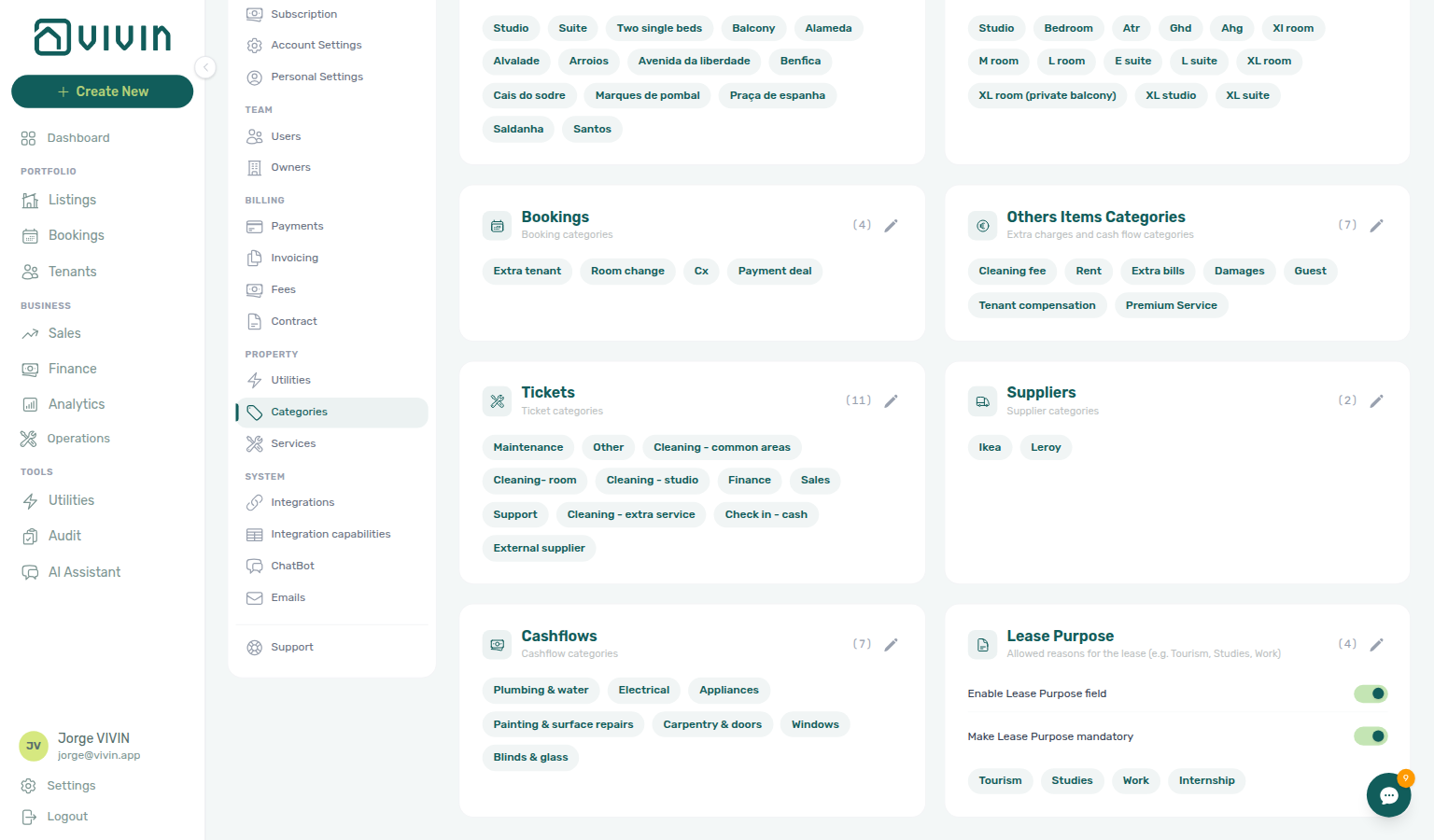Click the Integrations link icon
Viewport: 1434px width, 840px height.
254,503
